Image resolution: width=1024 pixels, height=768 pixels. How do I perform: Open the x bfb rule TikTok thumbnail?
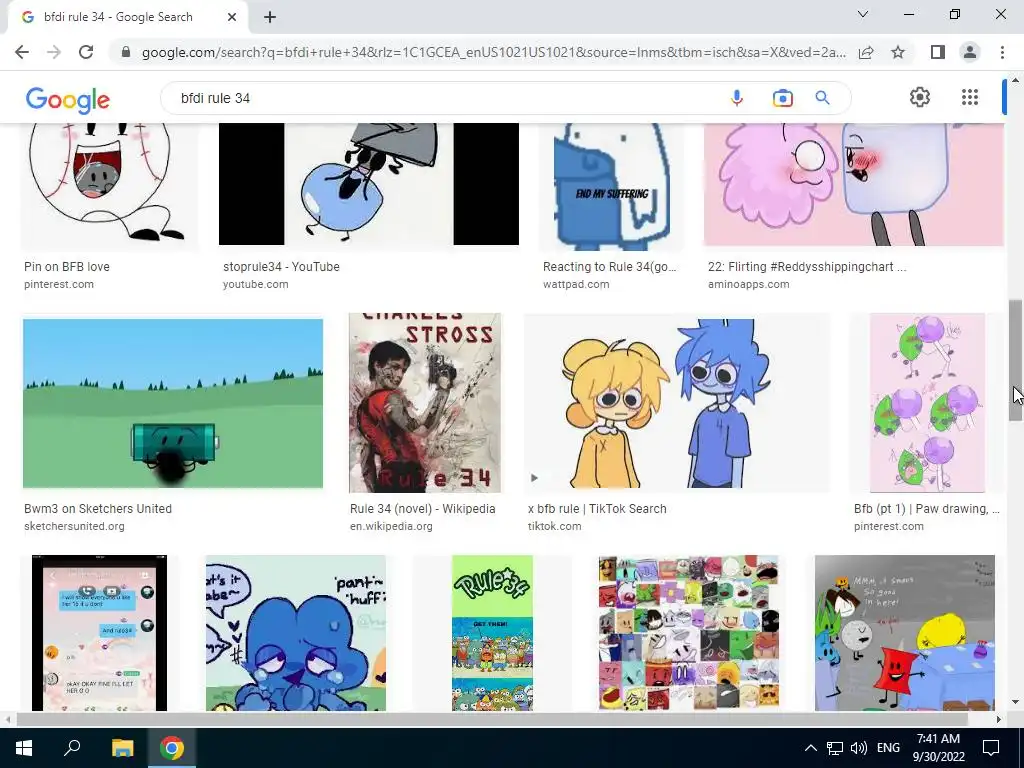coord(677,403)
